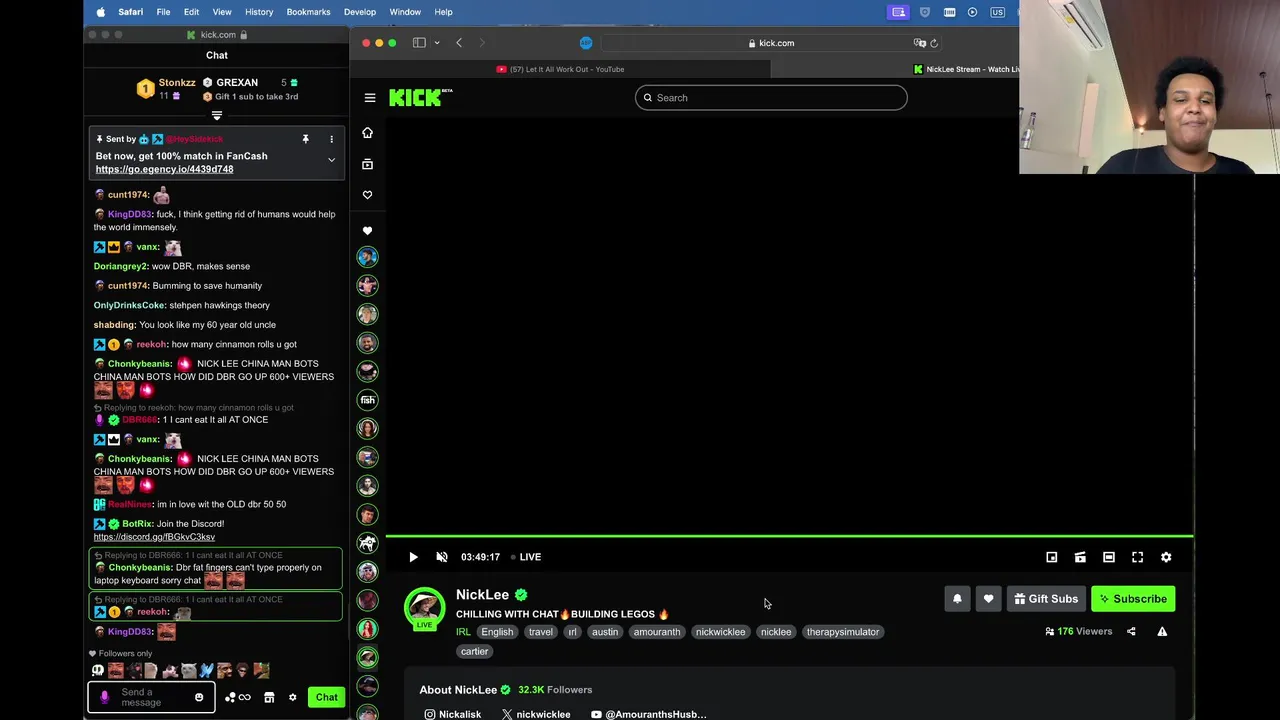1280x720 pixels.
Task: Open the nickwicklee X profile link
Action: click(536, 714)
